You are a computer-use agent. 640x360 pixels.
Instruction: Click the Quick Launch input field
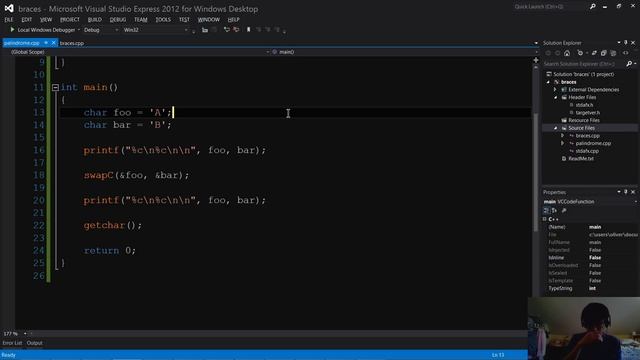549,7
